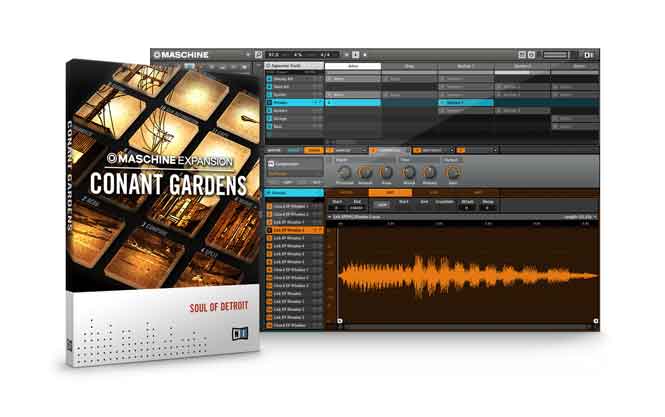This screenshot has height=417, width=665.
Task: Select the highlighted orange sound row
Action: tap(294, 230)
